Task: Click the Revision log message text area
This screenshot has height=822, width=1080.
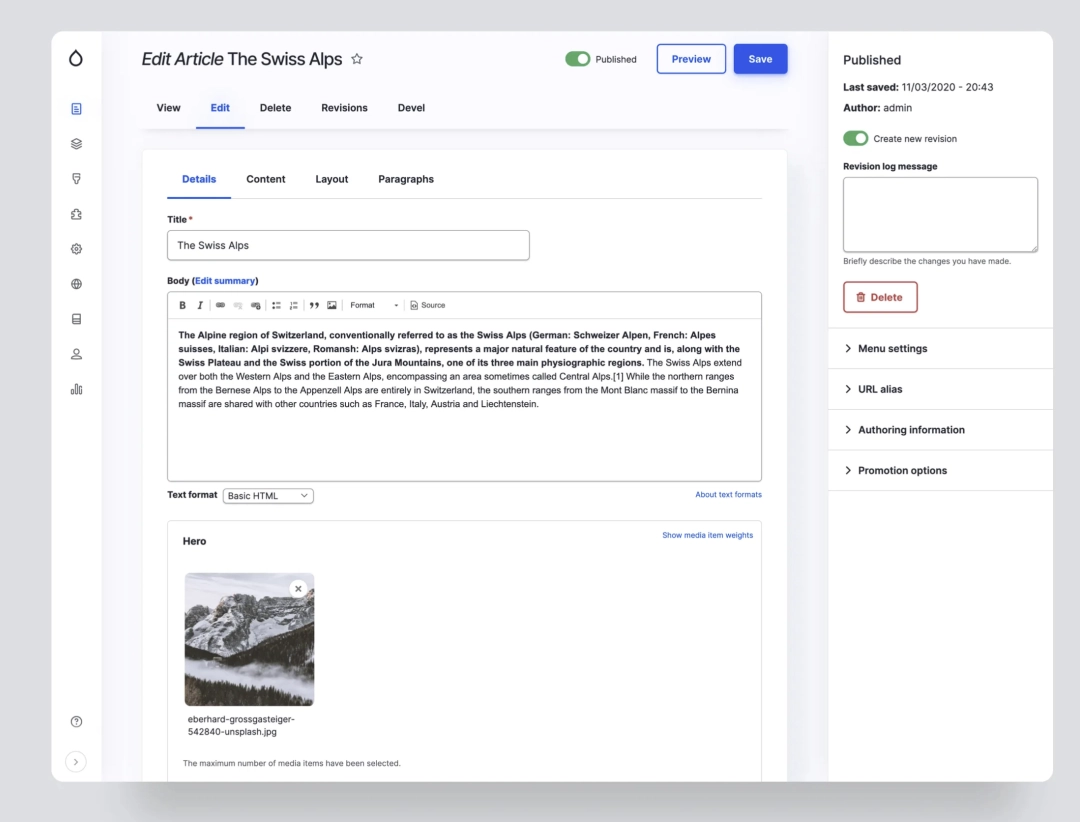Action: 940,214
